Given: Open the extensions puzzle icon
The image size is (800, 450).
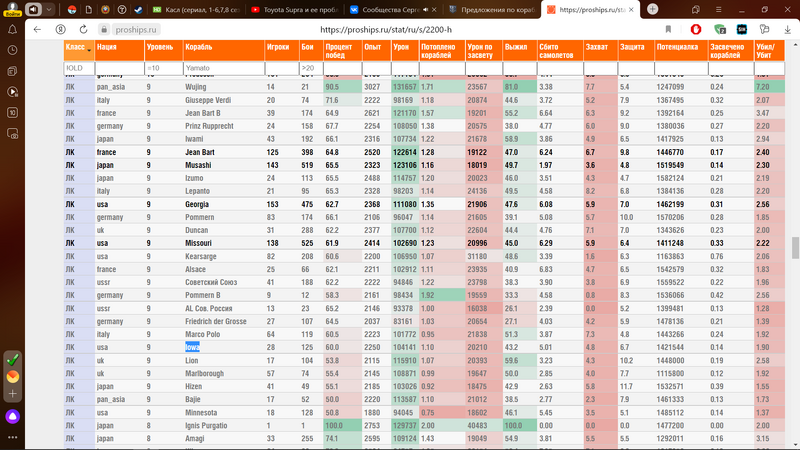Looking at the screenshot, I should click(764, 30).
